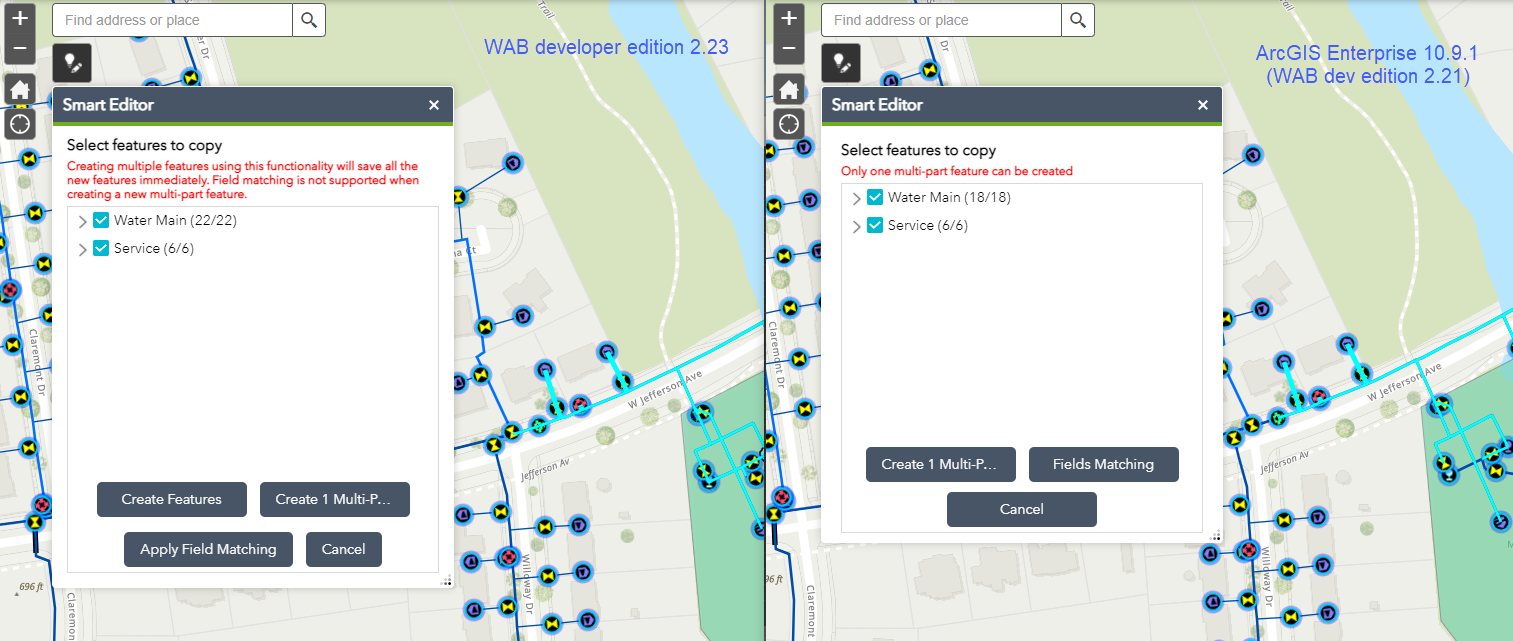Image resolution: width=1513 pixels, height=641 pixels.
Task: Uncheck the Service (6/6) checkbox in the left panel
Action: [x=100, y=248]
